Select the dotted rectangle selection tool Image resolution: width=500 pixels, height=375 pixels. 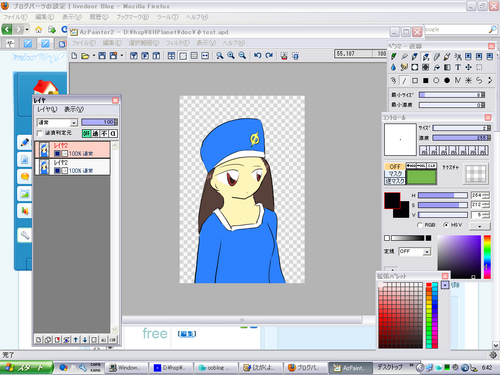(x=479, y=67)
